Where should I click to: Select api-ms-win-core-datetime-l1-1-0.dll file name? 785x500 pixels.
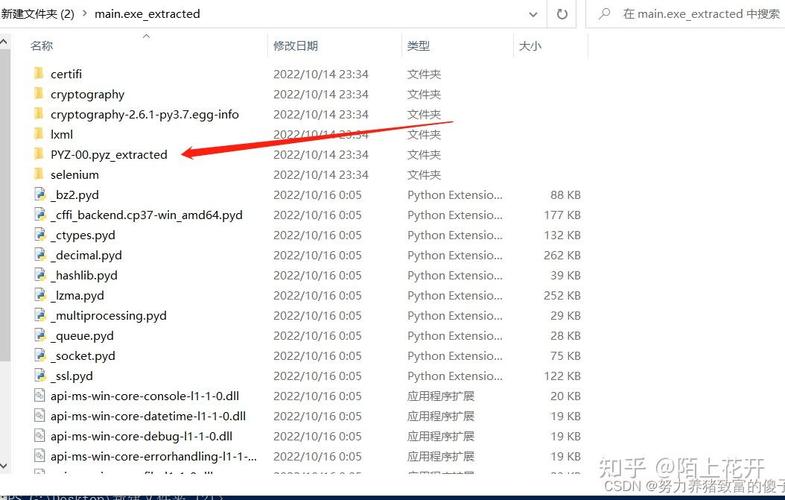pos(148,416)
